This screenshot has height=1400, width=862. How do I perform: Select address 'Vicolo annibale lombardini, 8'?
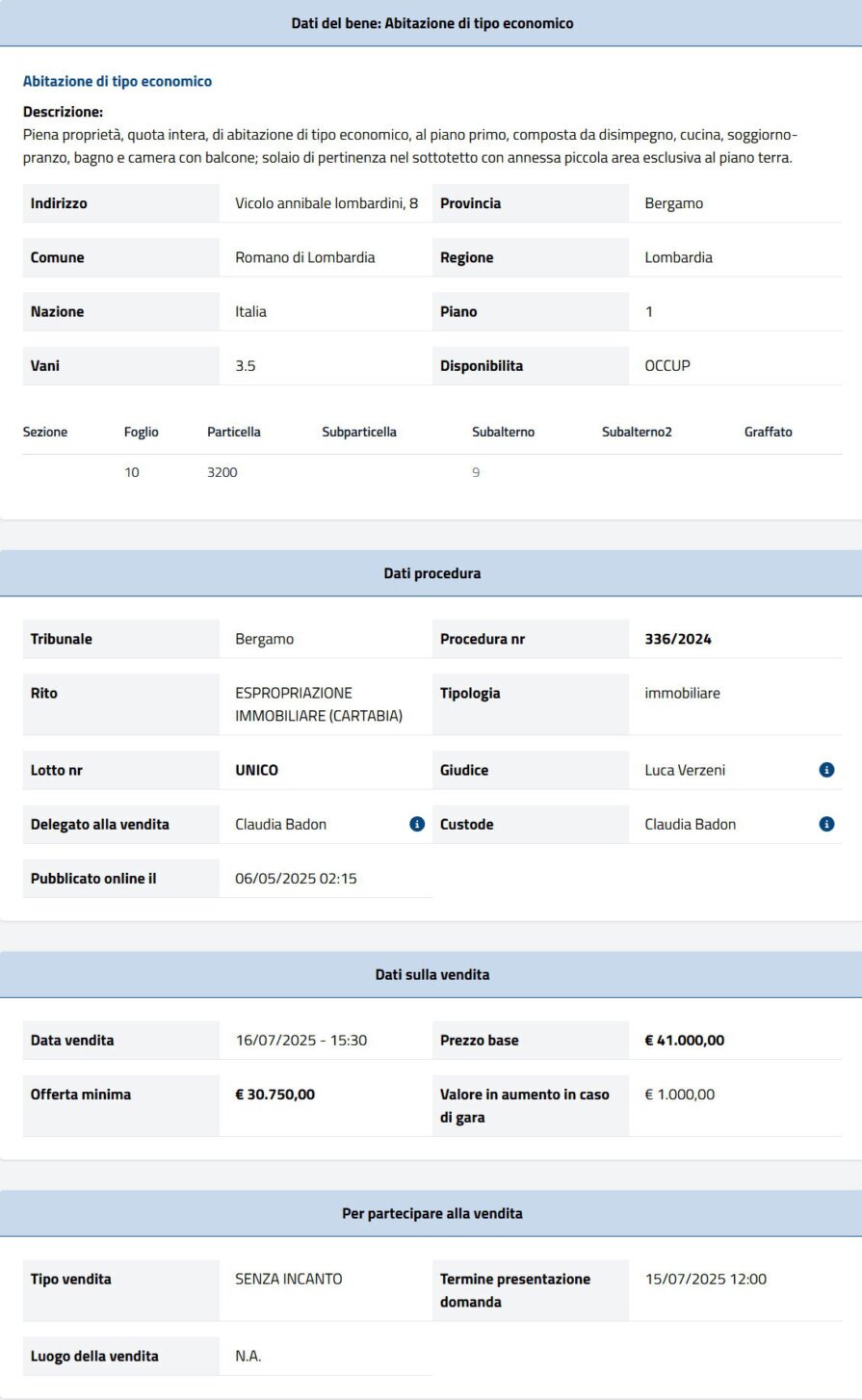[327, 203]
